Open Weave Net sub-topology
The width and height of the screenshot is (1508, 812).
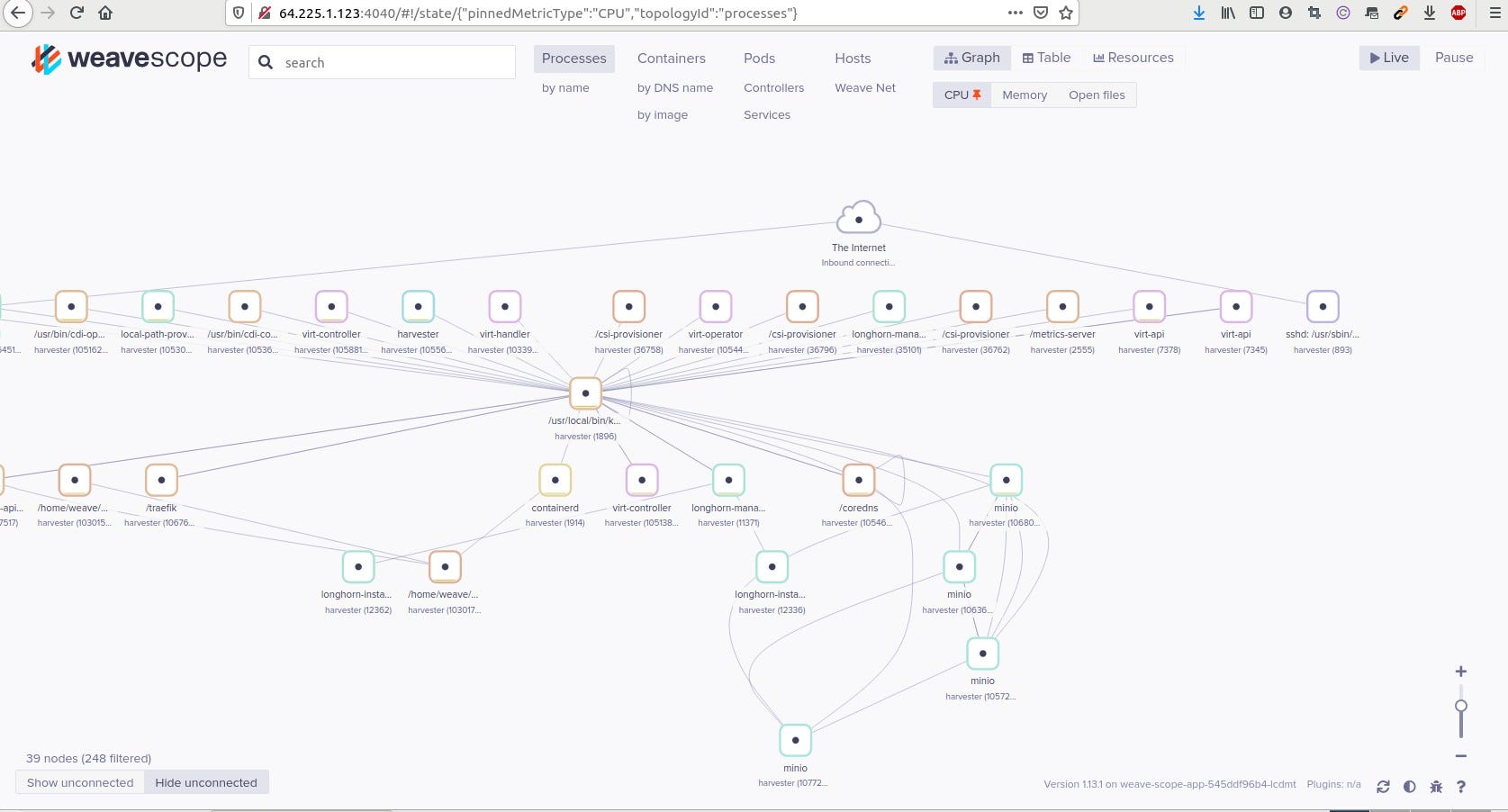coord(865,88)
